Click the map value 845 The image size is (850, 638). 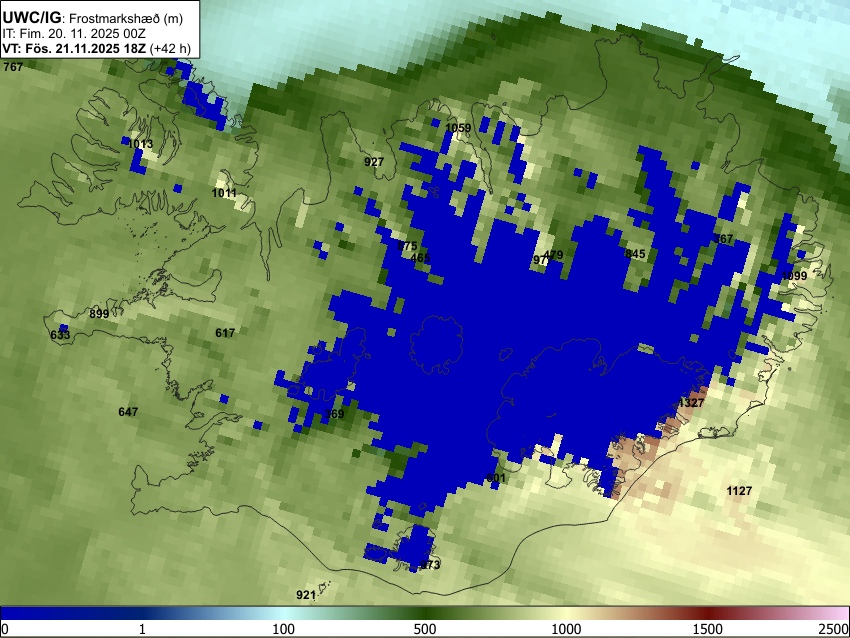[x=635, y=254]
